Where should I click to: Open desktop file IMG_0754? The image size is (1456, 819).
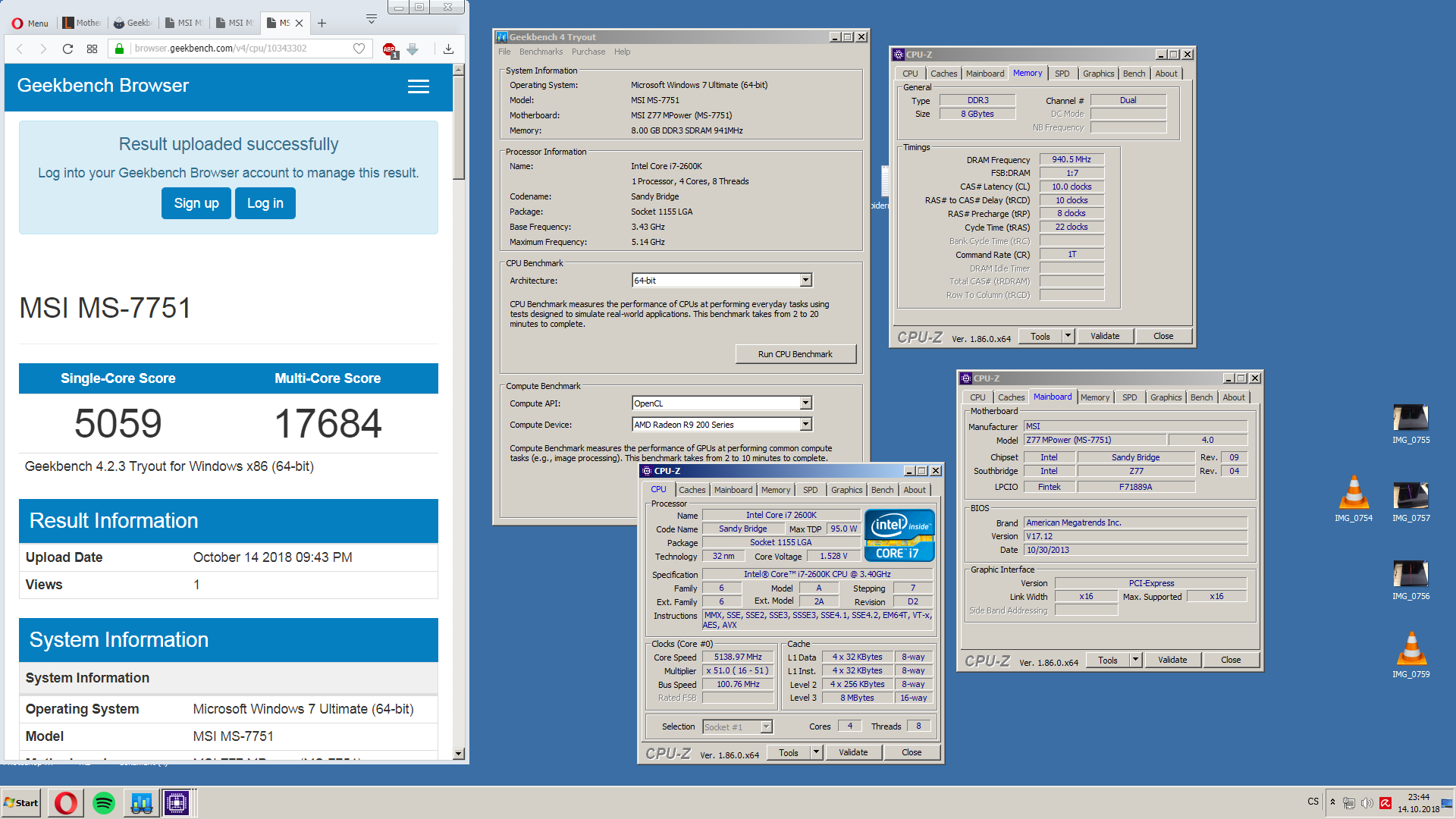[x=1354, y=498]
